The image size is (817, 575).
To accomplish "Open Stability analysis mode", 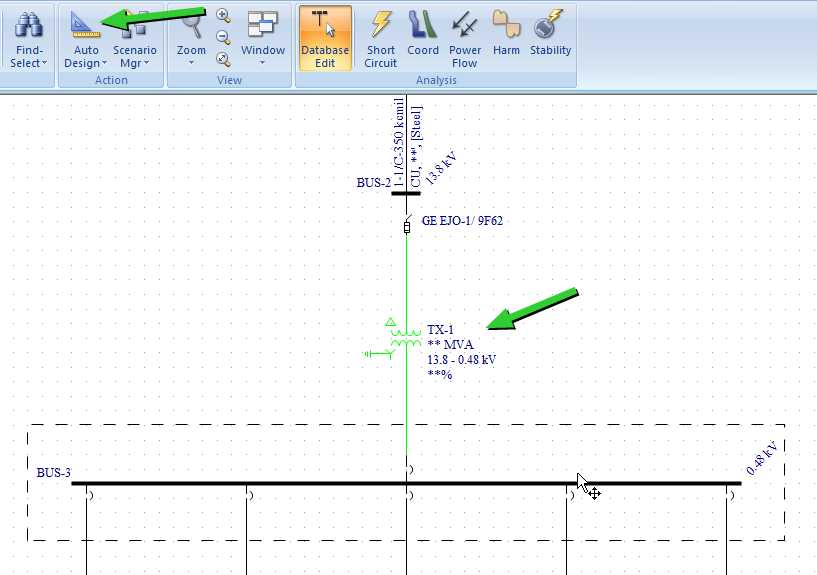I will 550,38.
